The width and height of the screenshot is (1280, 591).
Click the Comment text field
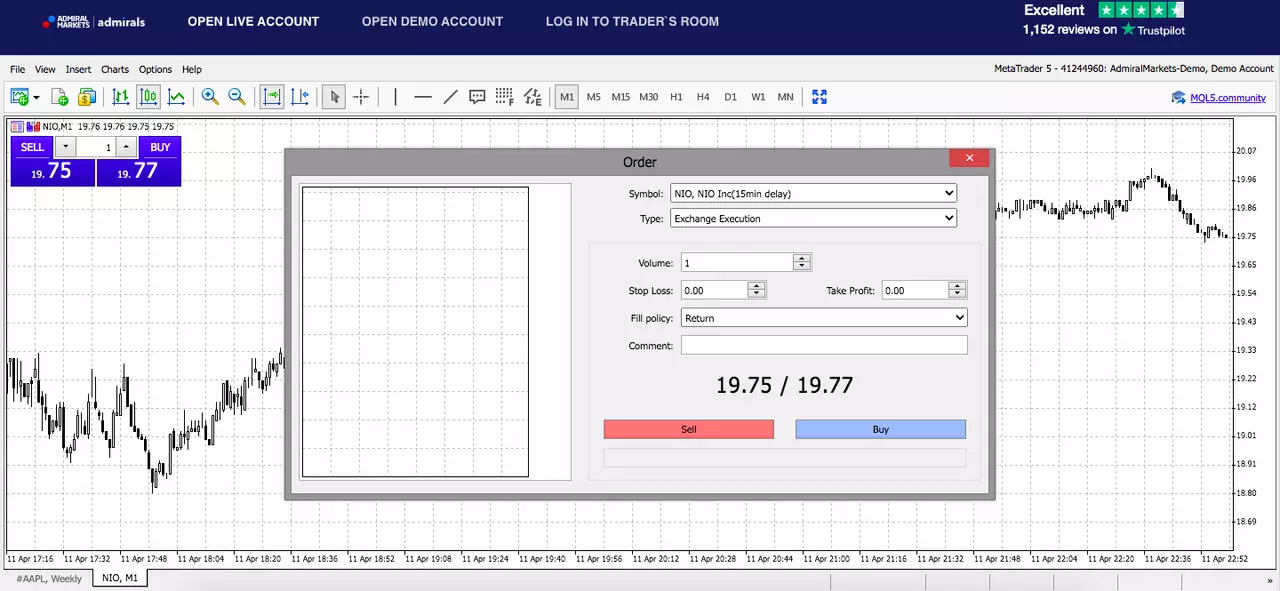click(x=824, y=345)
